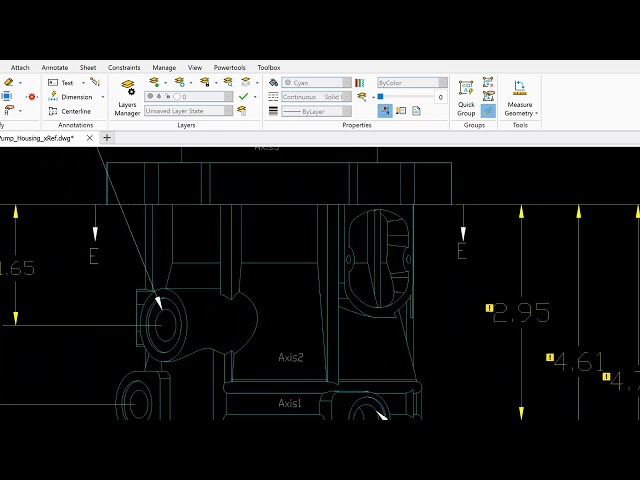Click the layer on/off icon with green dot

pyautogui.click(x=154, y=82)
